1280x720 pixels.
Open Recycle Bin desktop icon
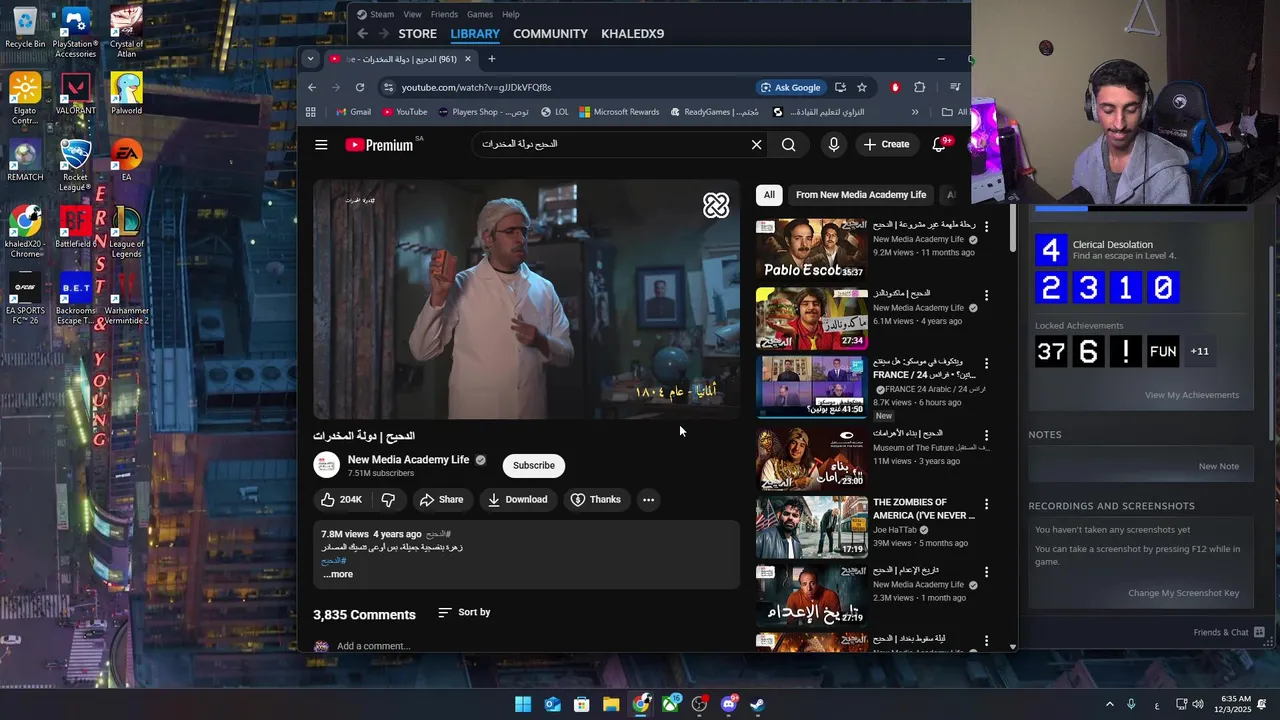(x=25, y=28)
